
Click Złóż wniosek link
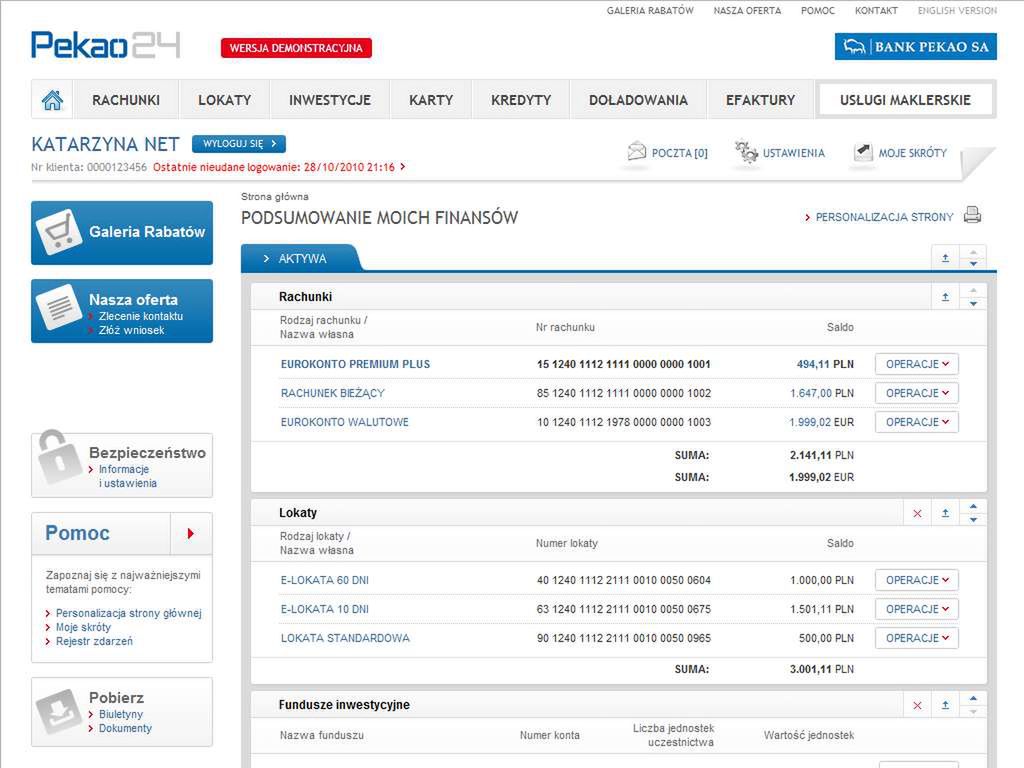coord(131,330)
